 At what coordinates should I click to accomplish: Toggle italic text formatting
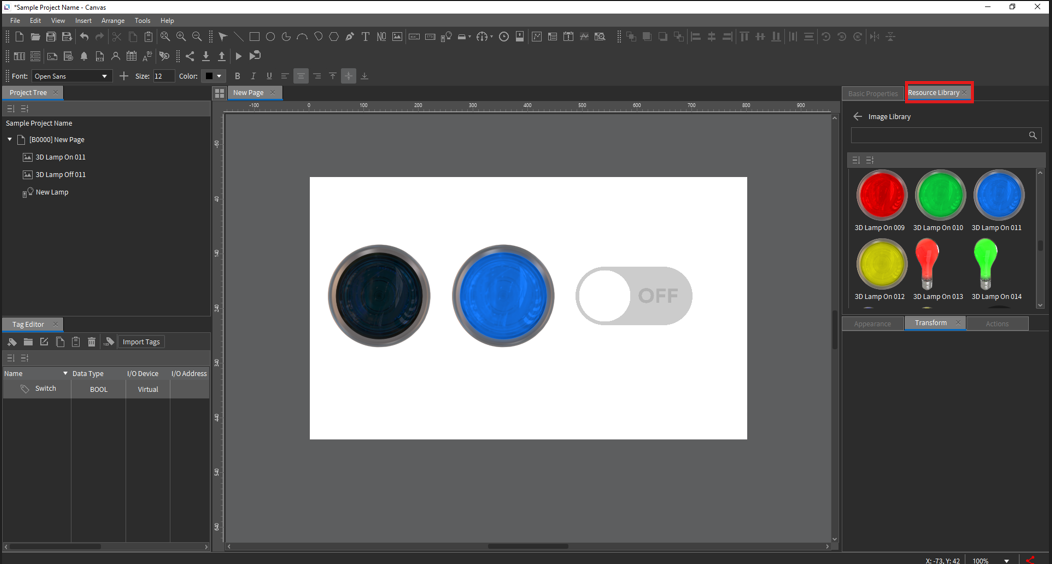pos(253,76)
